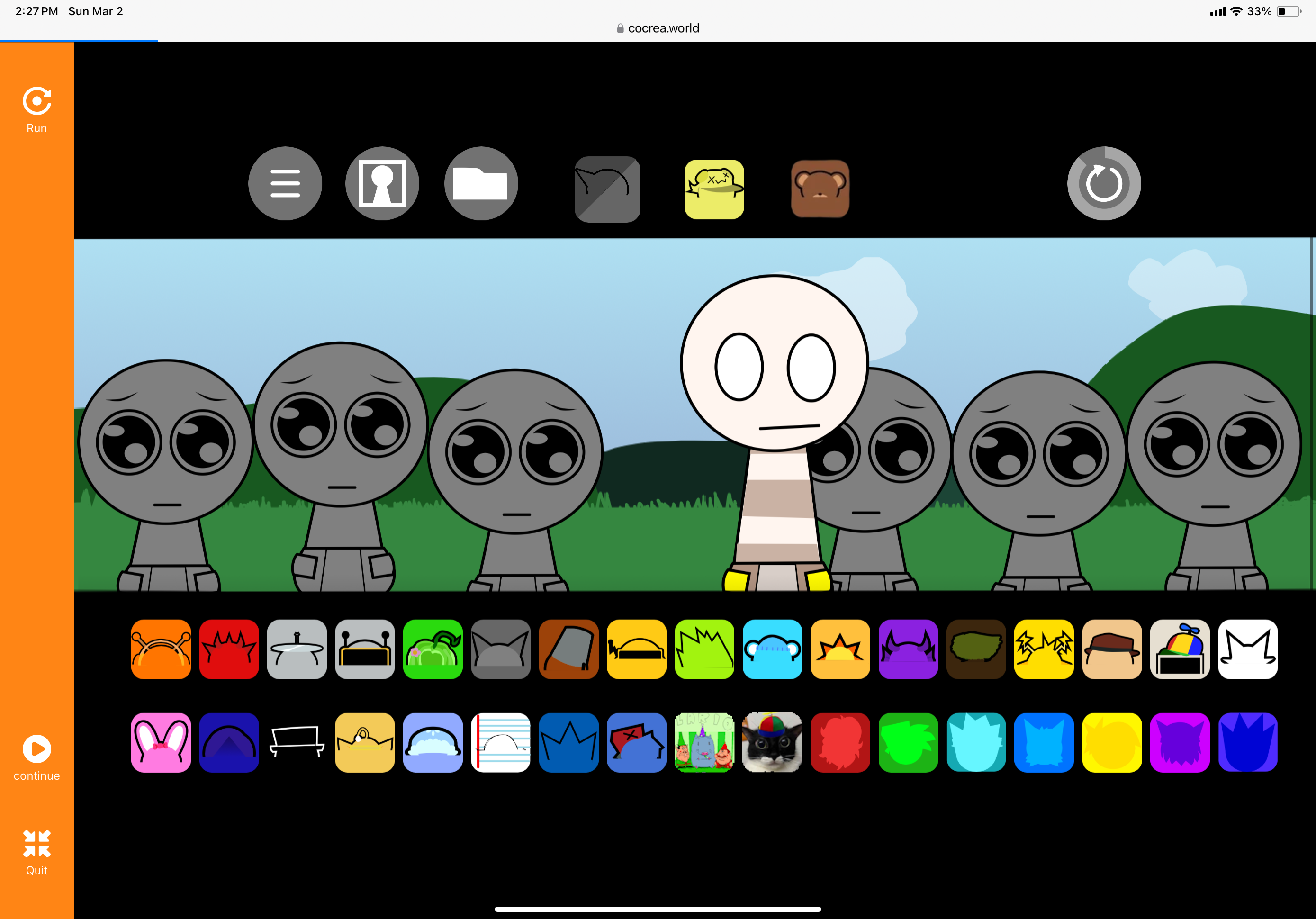
Task: Select the green pumpkin icon
Action: (433, 649)
